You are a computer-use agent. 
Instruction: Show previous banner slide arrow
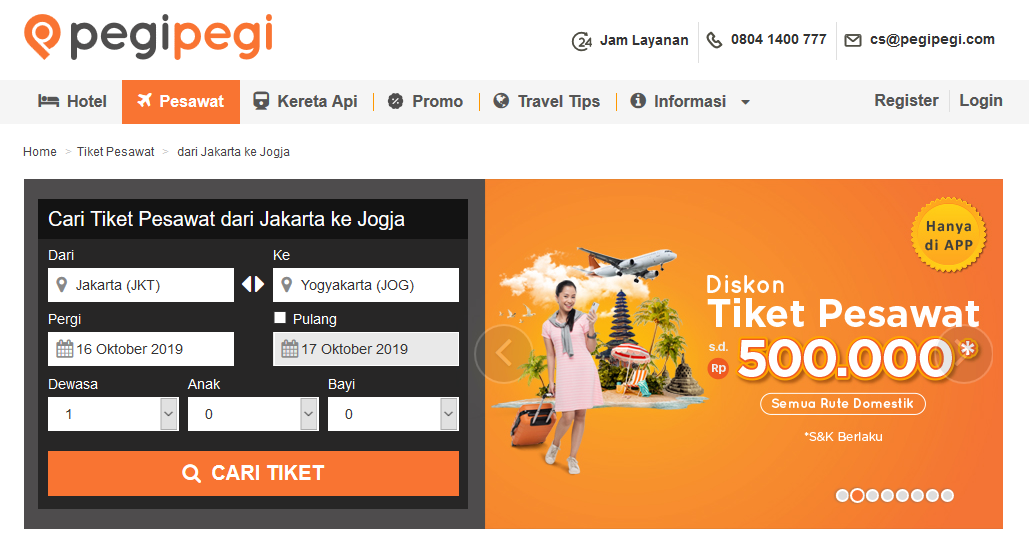coord(504,354)
